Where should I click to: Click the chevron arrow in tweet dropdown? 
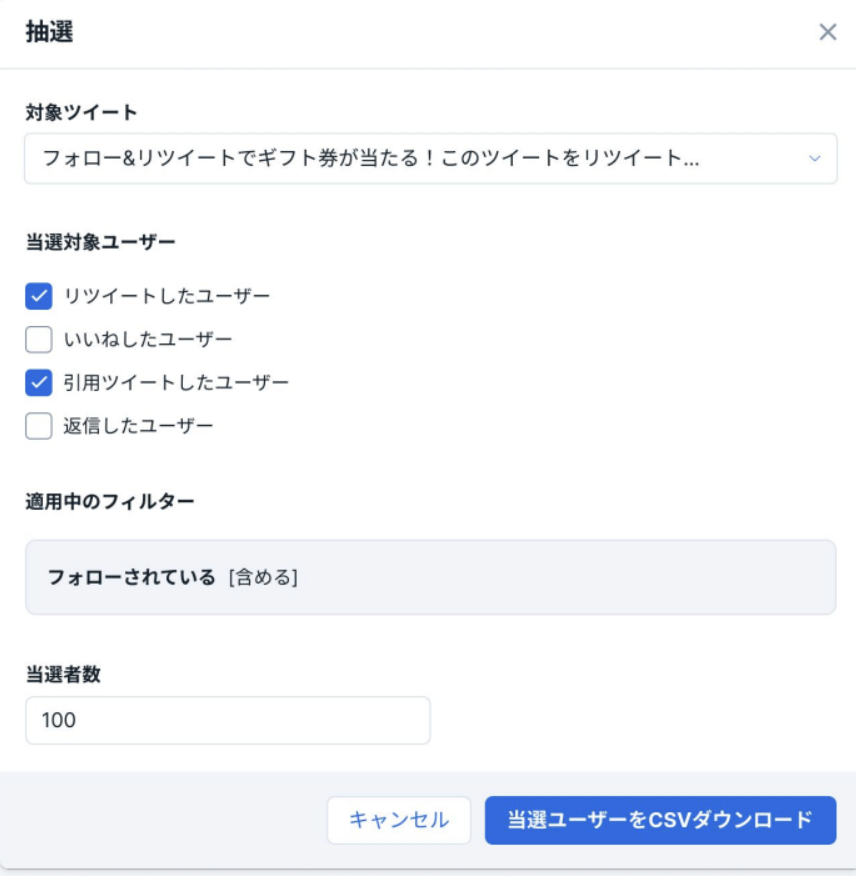coord(814,159)
